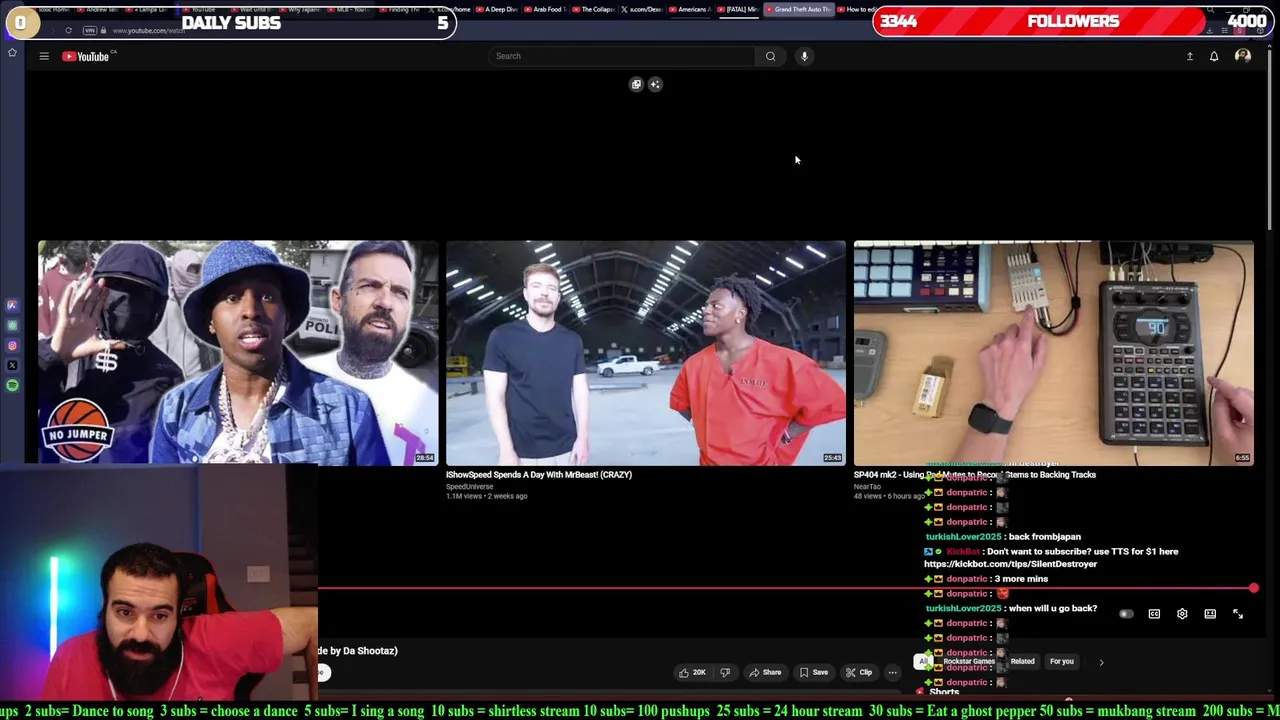Open the MrBeast and Speed video thumbnail
The image size is (1280, 720).
tap(646, 352)
